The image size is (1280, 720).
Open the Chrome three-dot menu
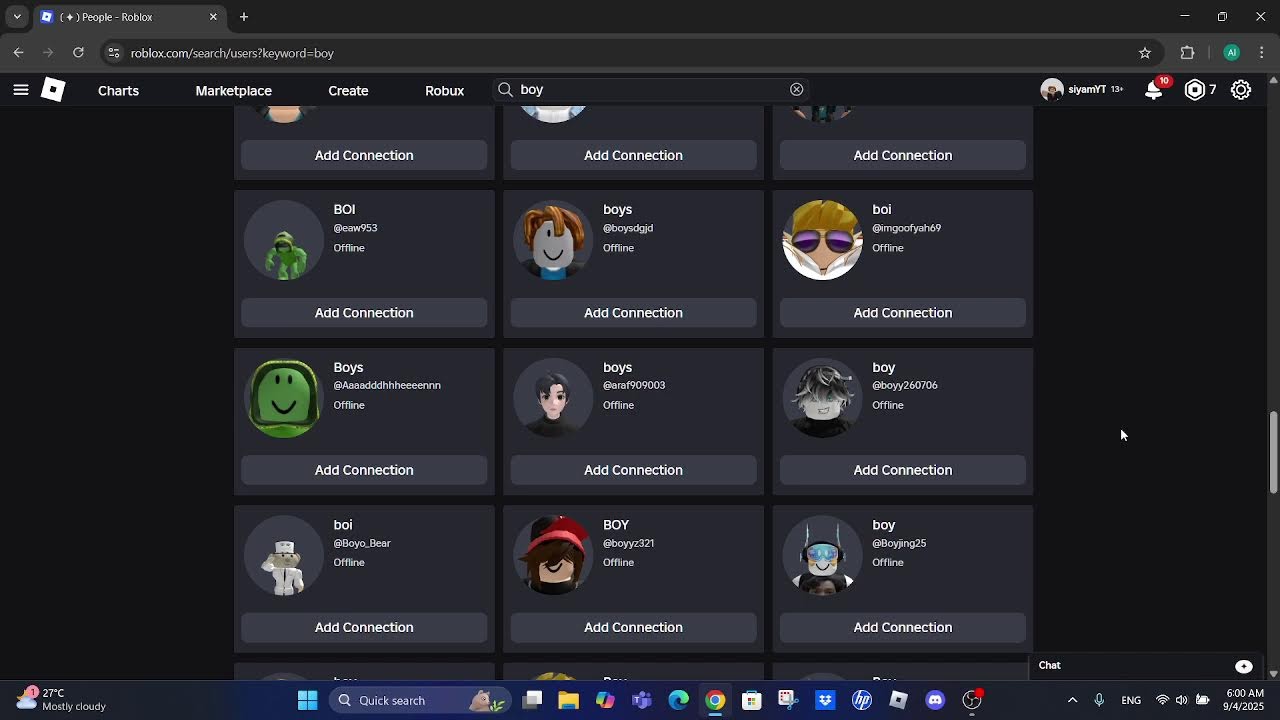(x=1262, y=53)
